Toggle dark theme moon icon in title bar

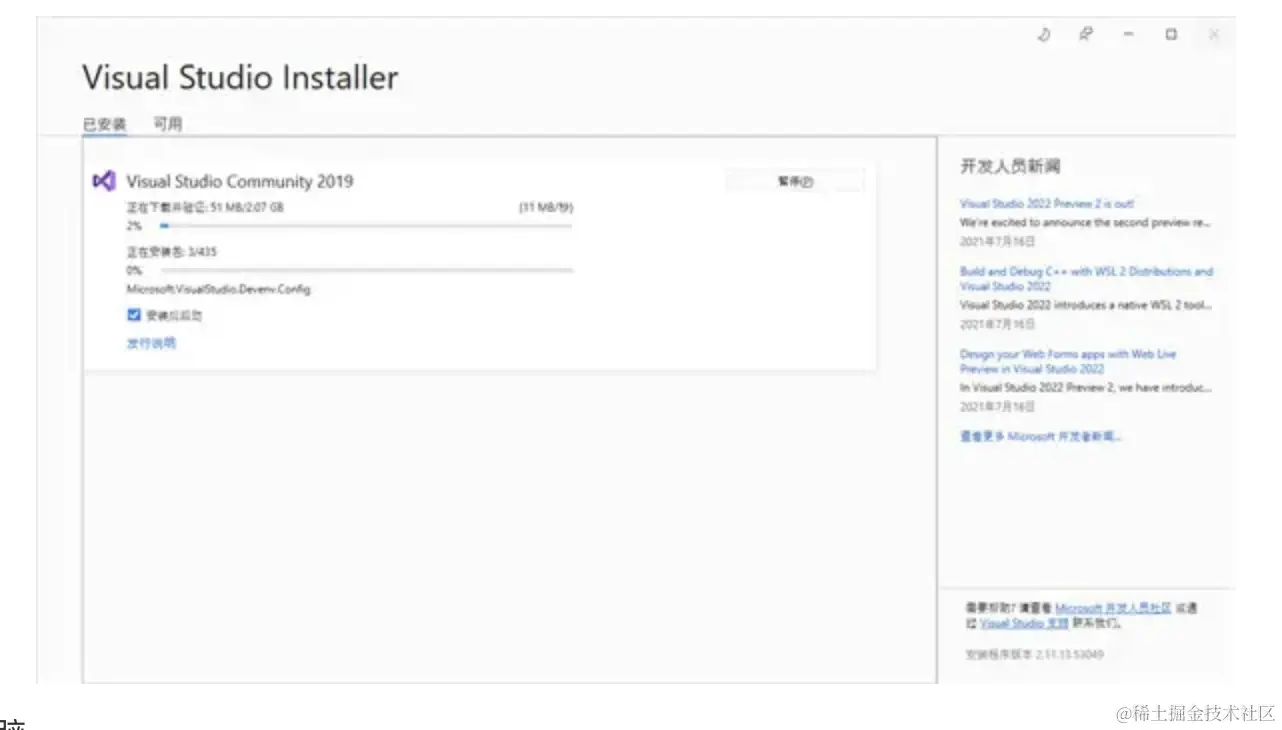(x=1043, y=34)
